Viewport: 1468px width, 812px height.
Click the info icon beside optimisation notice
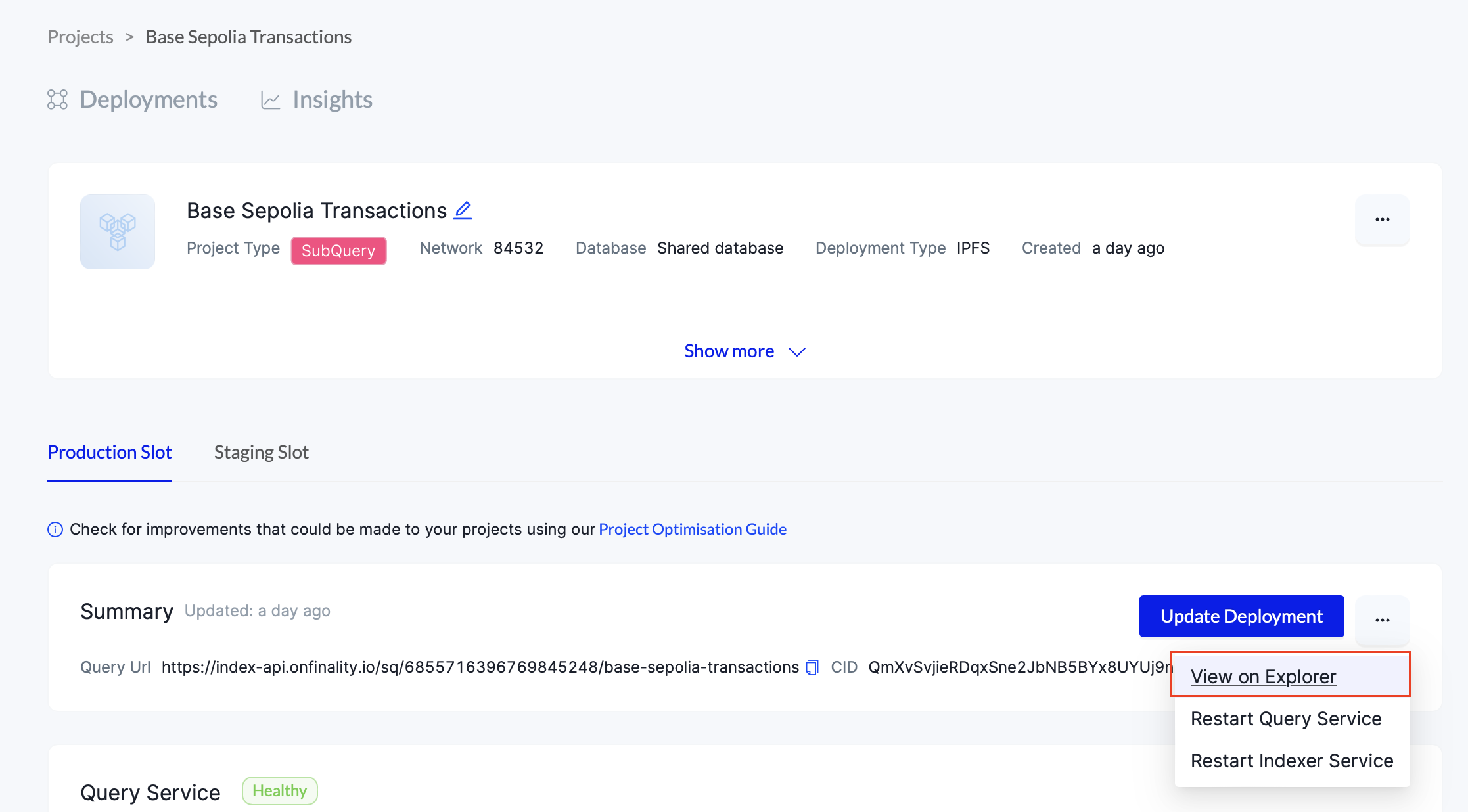click(55, 530)
